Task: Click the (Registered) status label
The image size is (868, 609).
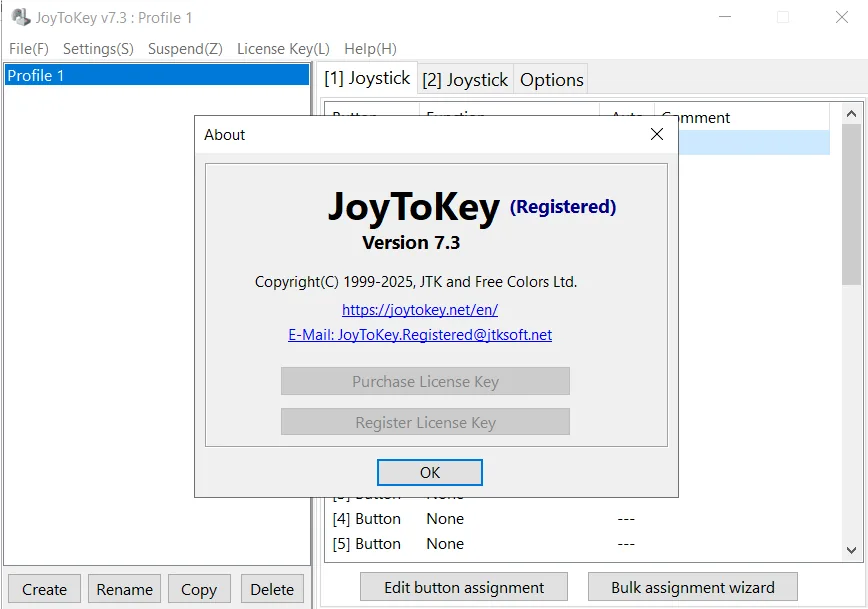Action: [x=562, y=207]
